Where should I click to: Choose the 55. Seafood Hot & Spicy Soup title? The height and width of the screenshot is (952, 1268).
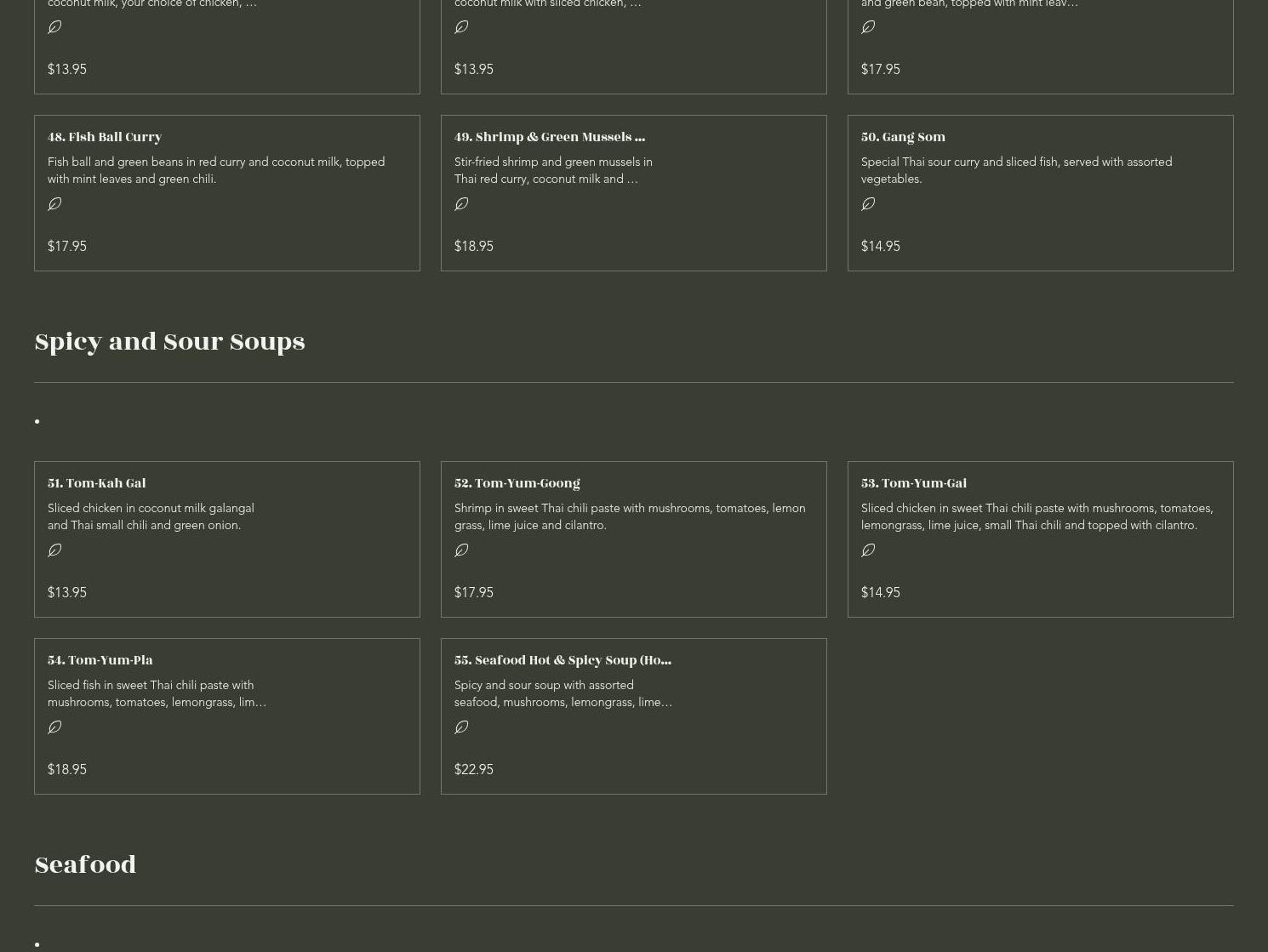click(x=563, y=660)
